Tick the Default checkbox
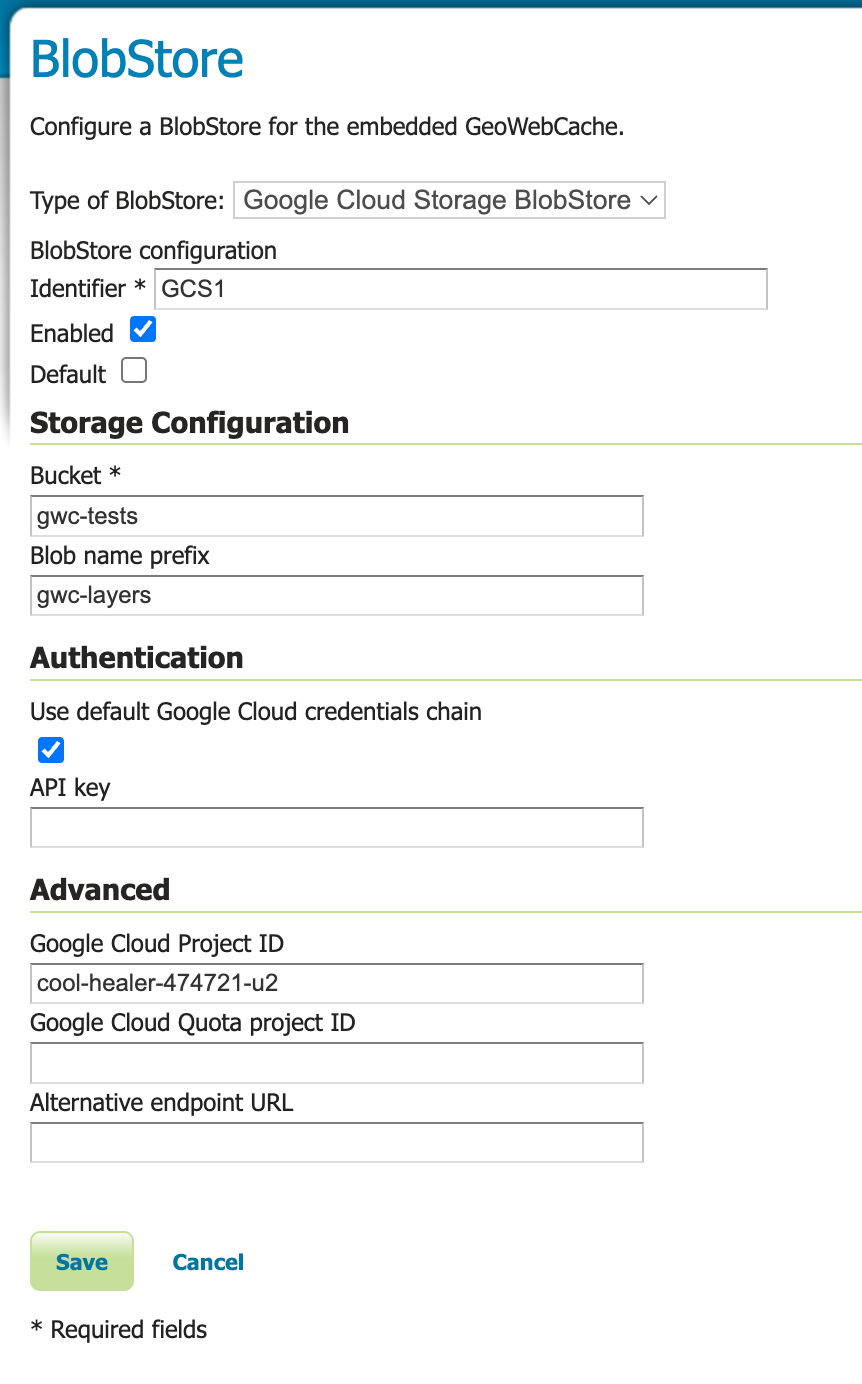This screenshot has height=1384, width=862. tap(134, 371)
